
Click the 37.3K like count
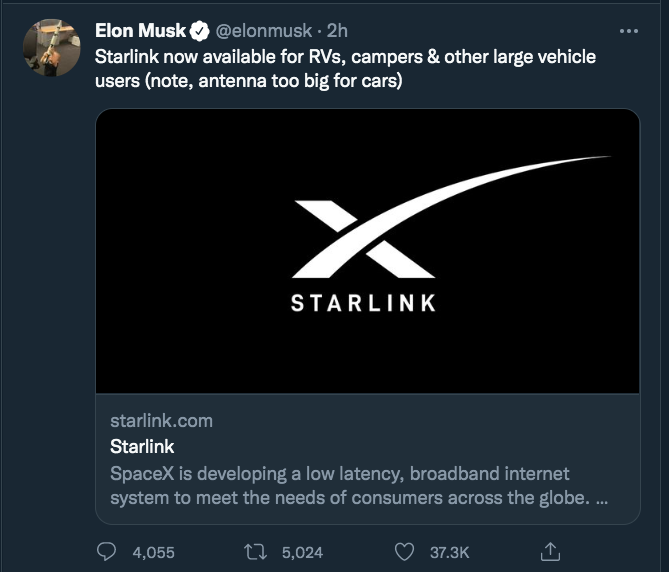click(449, 551)
